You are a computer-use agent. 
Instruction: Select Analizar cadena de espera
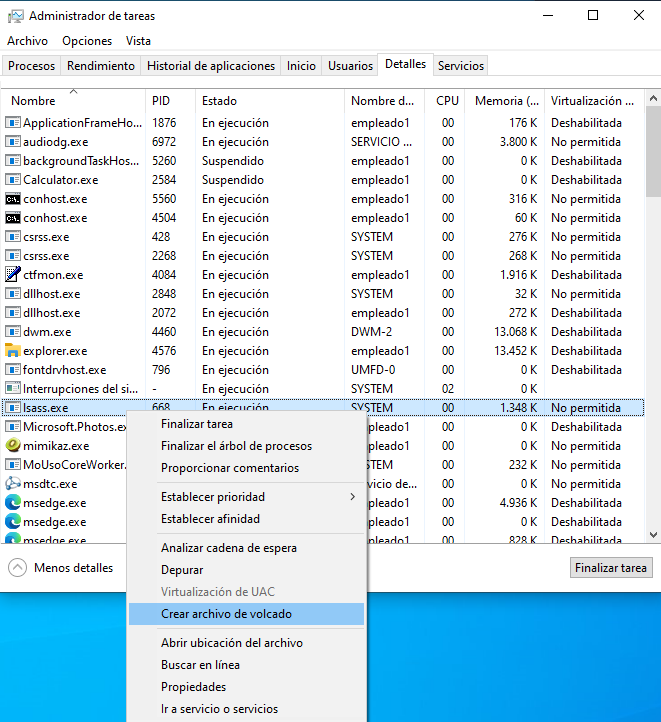tap(247, 548)
